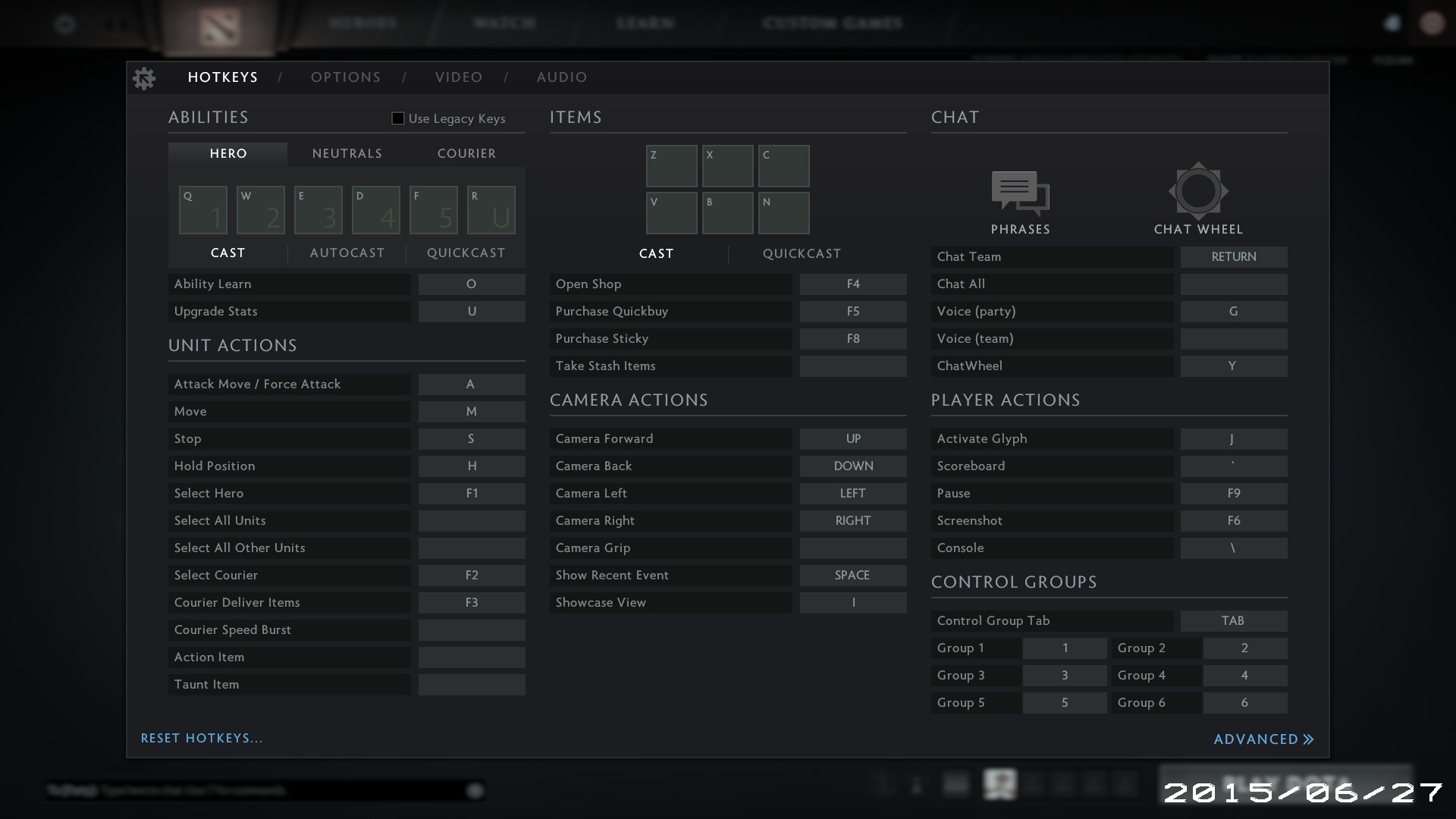Choose Cast mode for items
This screenshot has height=819, width=1456.
pos(656,253)
